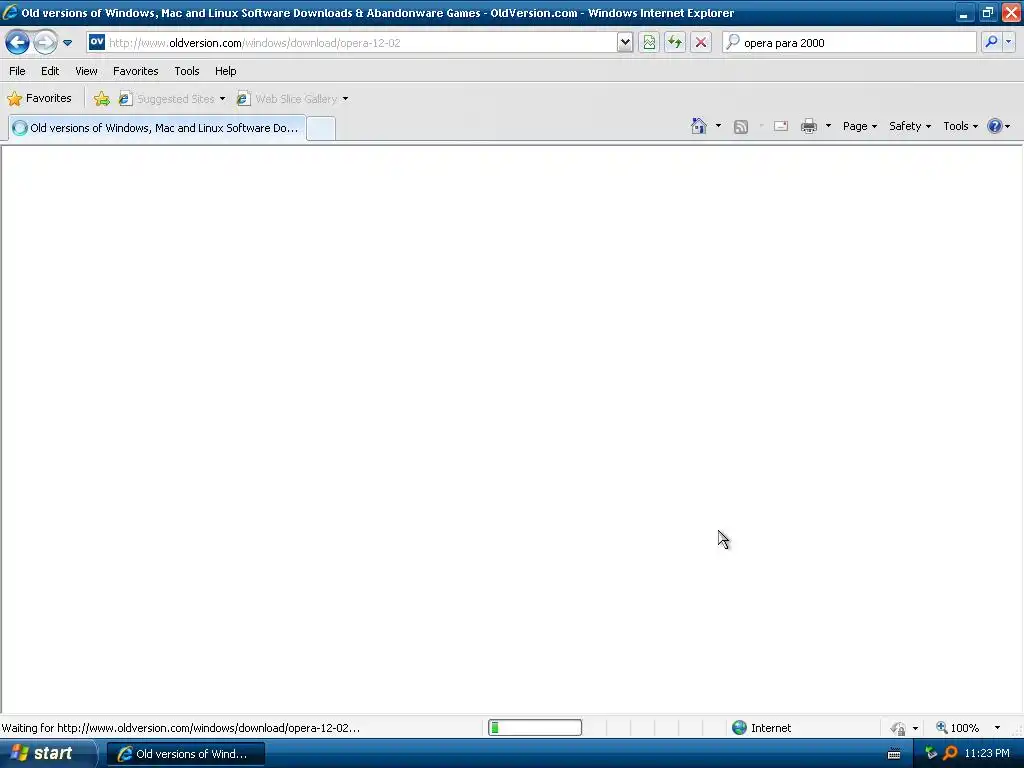Open the Help menu
Image resolution: width=1024 pixels, height=768 pixels.
tap(225, 71)
